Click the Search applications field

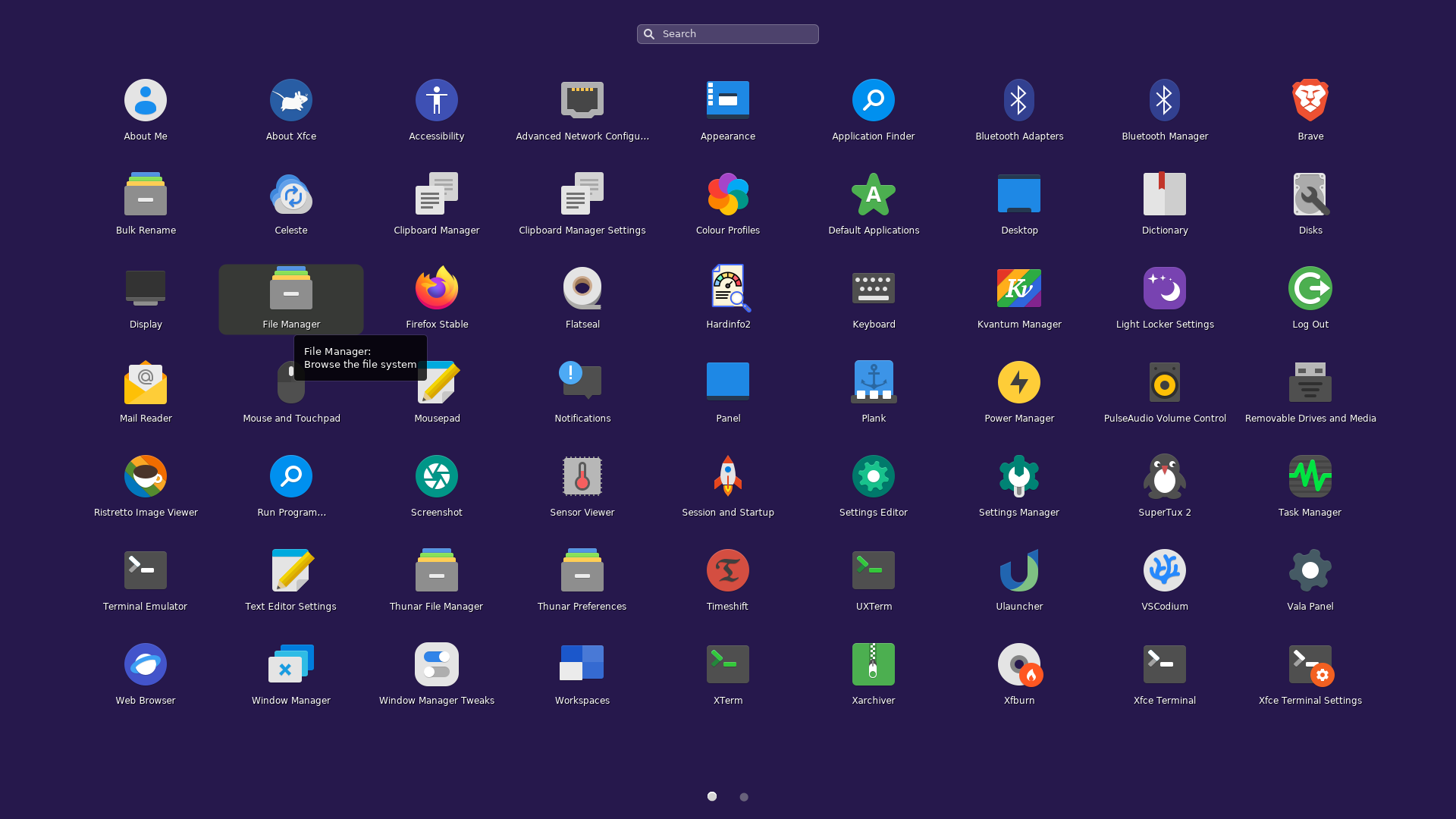[x=728, y=34]
